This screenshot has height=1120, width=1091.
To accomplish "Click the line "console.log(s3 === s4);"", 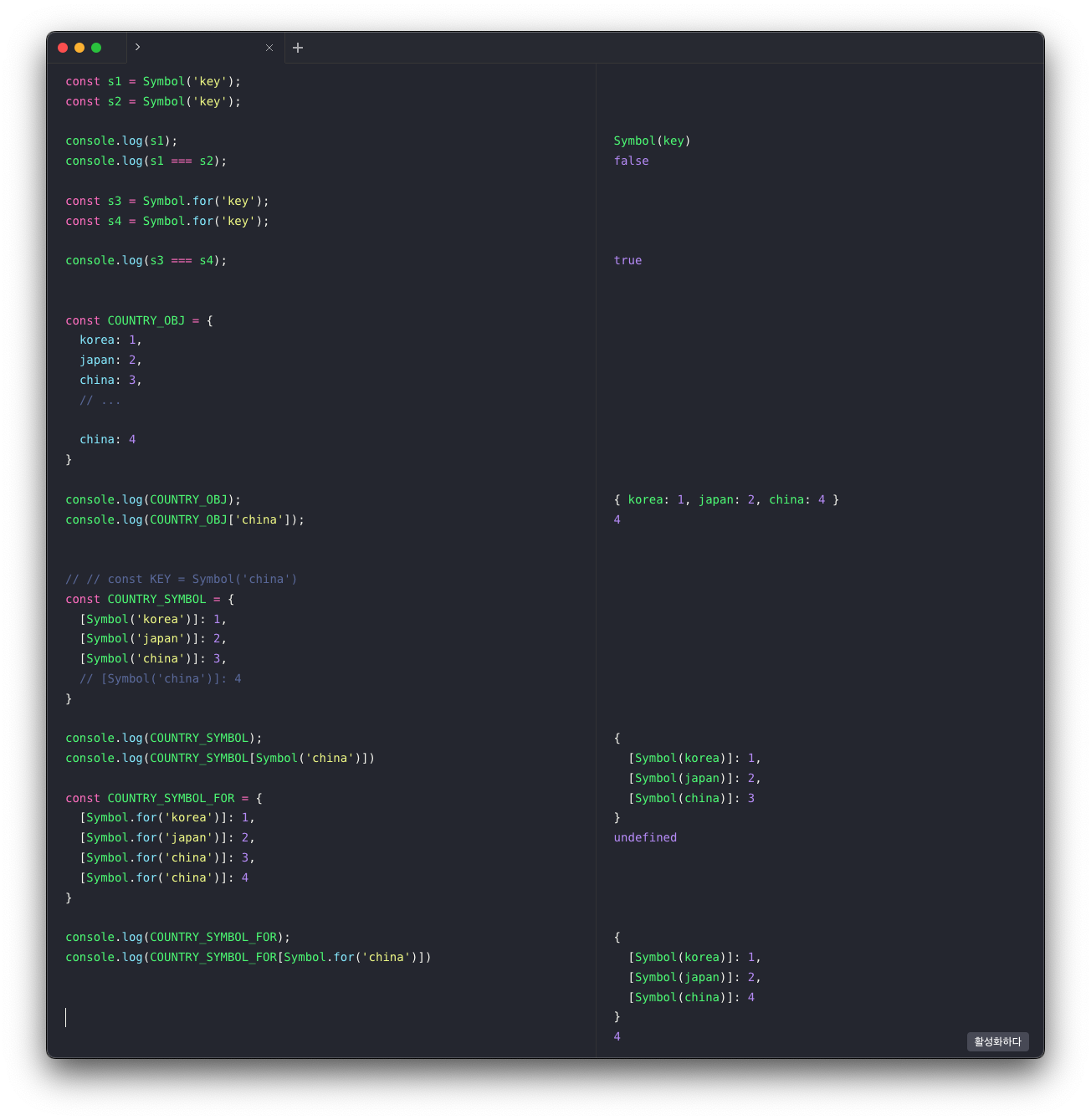I will point(146,260).
